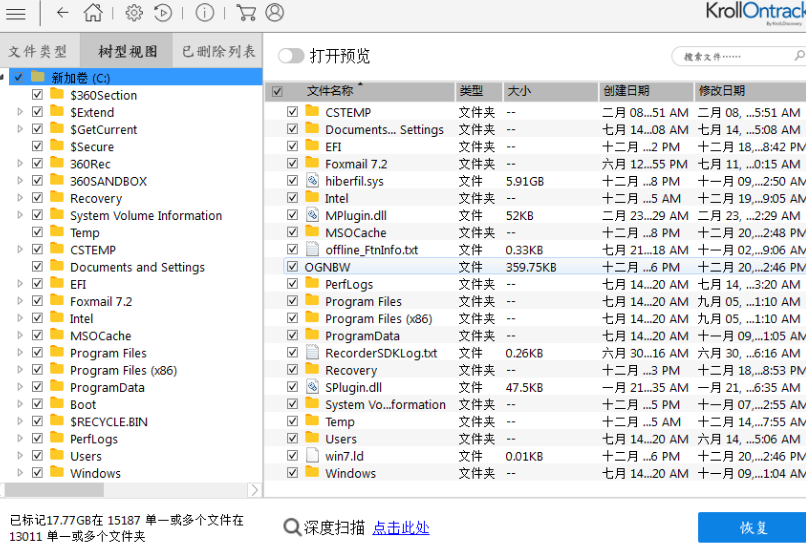The image size is (806, 548).
Task: Toggle the 打开预览 preview switch
Action: tap(291, 56)
